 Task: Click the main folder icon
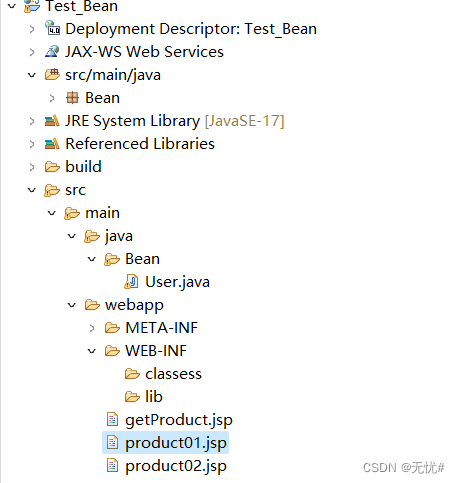tap(72, 213)
